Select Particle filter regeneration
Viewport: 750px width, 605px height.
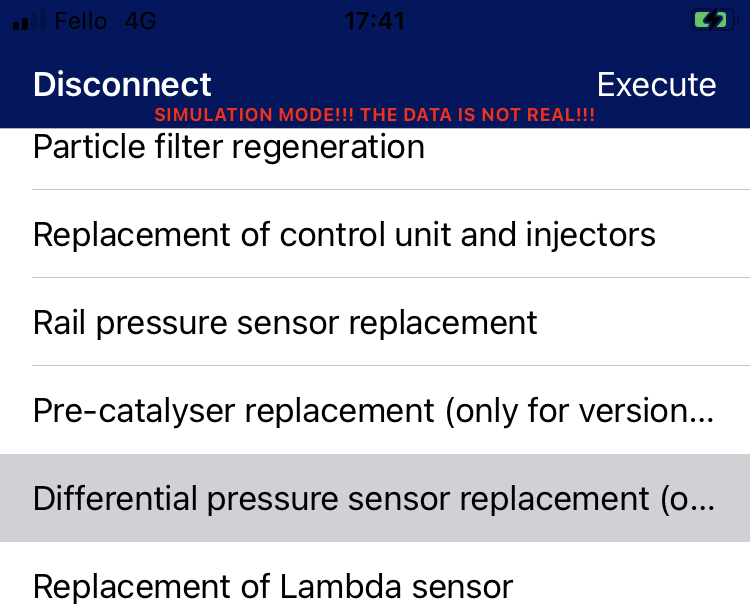point(375,152)
